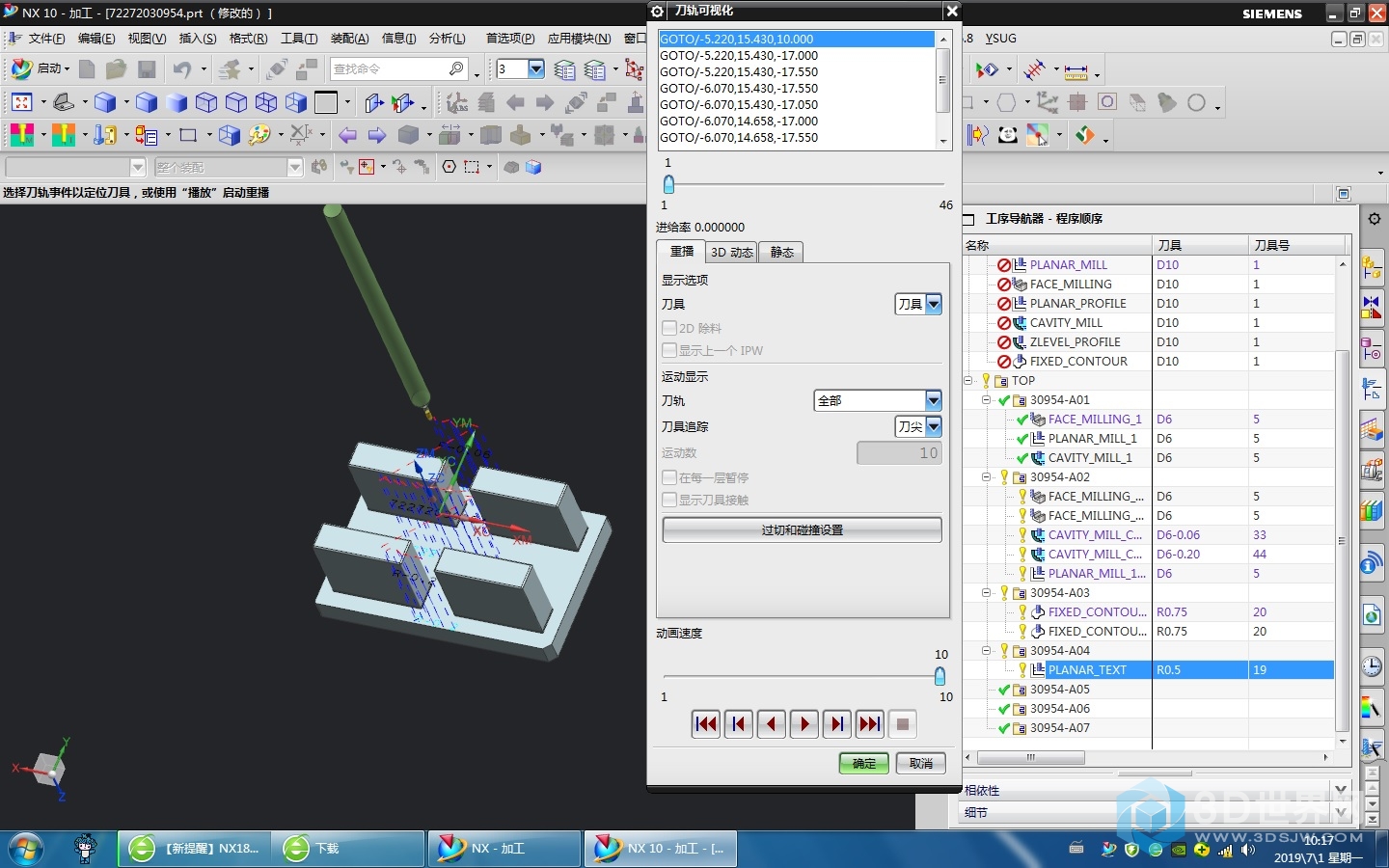Open the 工具(T) menu
This screenshot has width=1389, height=868.
[x=299, y=39]
